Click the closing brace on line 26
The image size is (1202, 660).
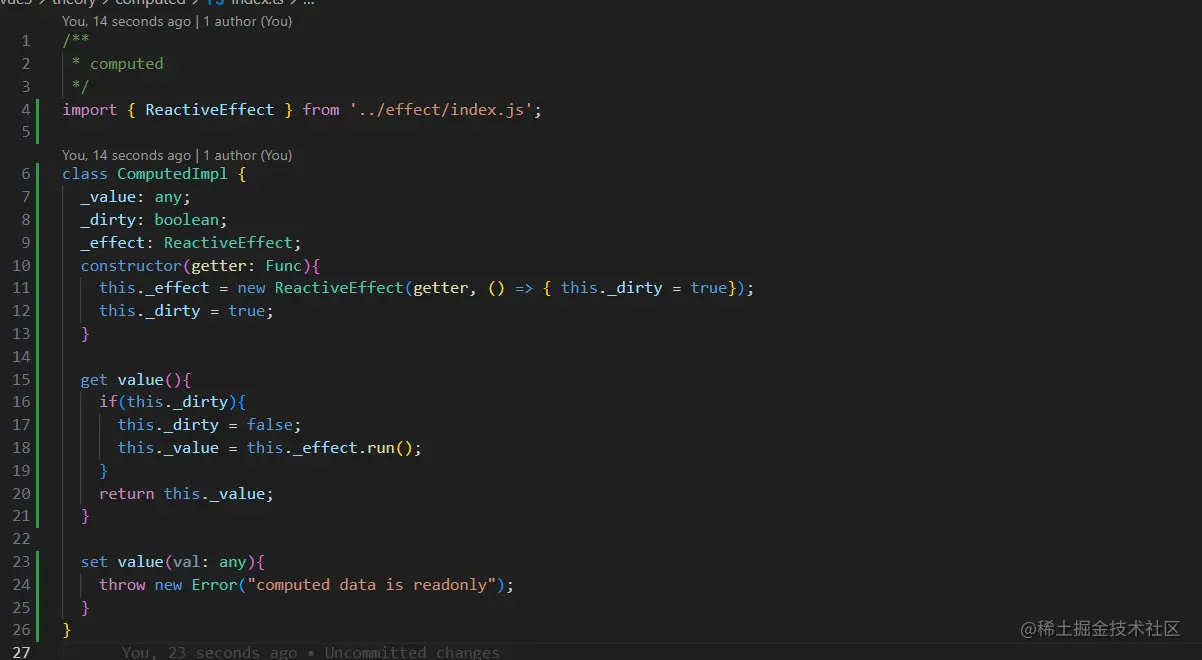[67, 630]
